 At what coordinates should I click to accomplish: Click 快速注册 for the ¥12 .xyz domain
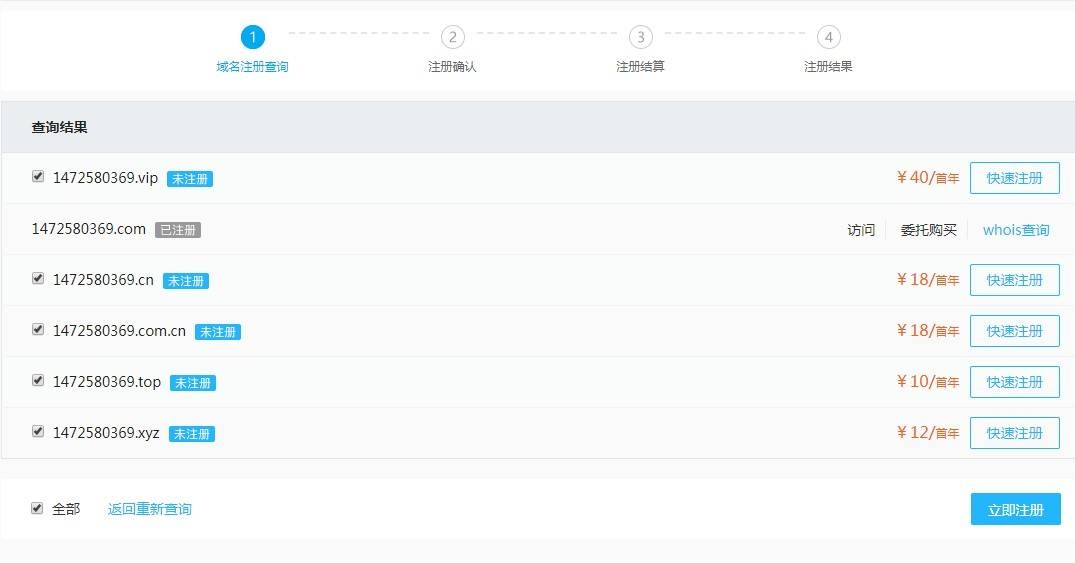pyautogui.click(x=1015, y=433)
